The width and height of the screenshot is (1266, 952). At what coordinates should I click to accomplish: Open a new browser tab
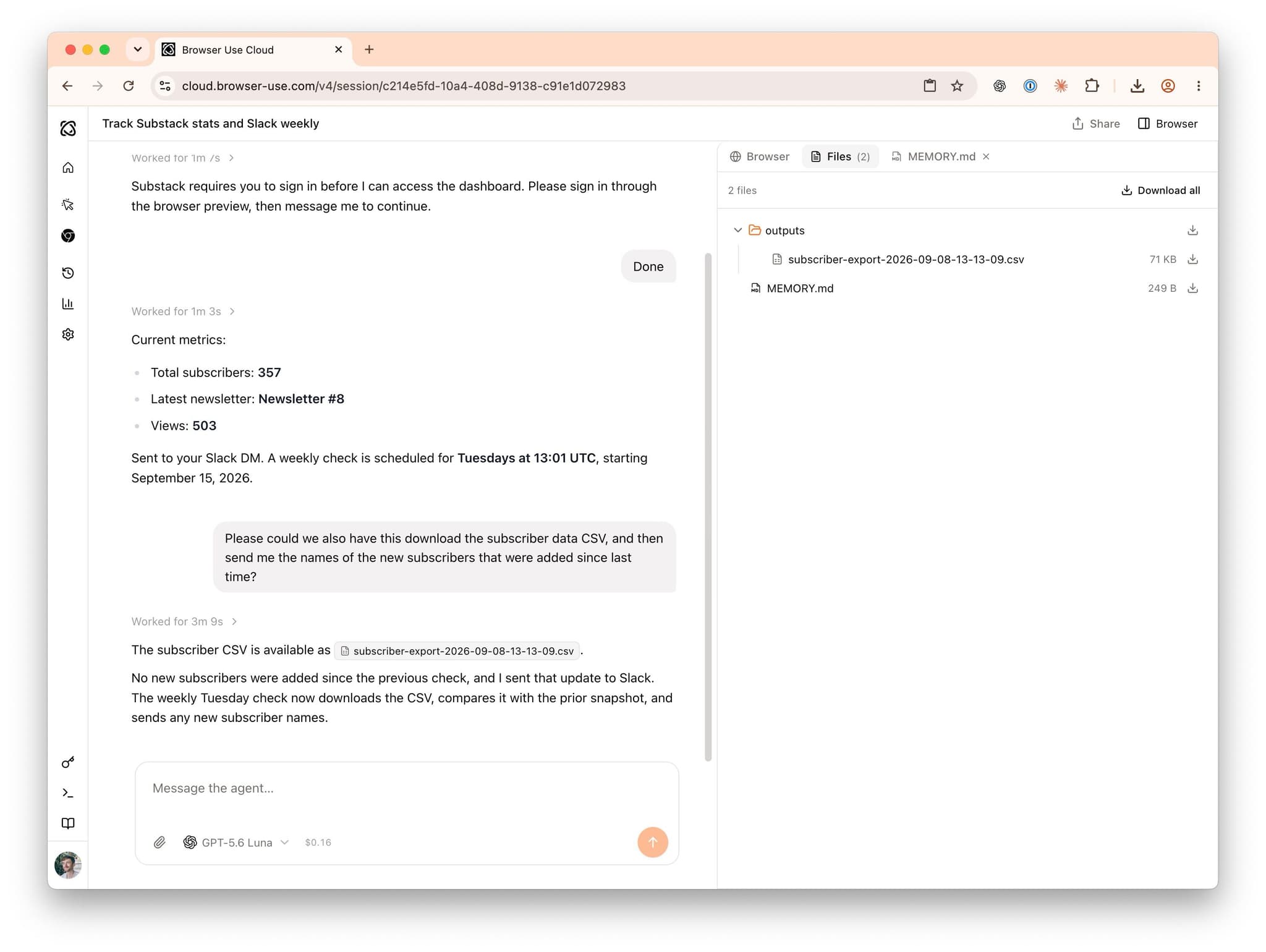pos(369,49)
